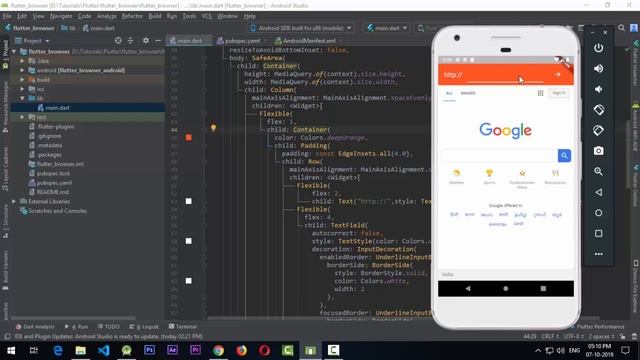Click the emulator toolbar overview square

pyautogui.click(x=598, y=233)
